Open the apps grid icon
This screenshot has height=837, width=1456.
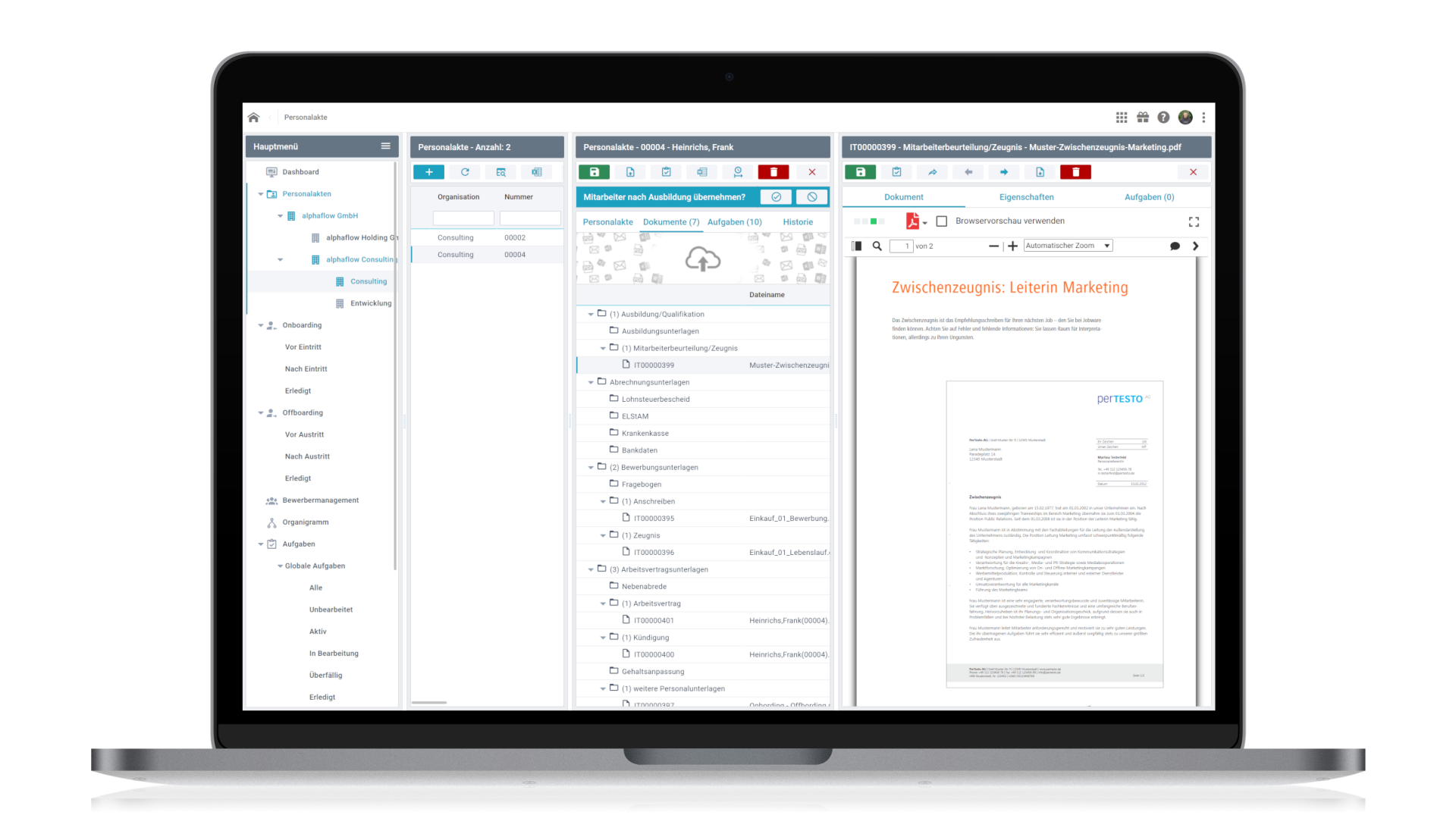point(1122,118)
